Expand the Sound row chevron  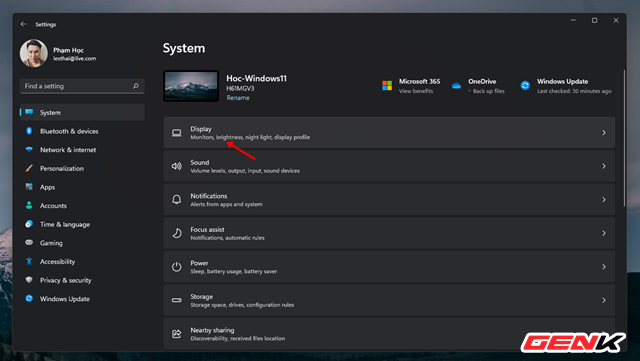pyautogui.click(x=604, y=166)
